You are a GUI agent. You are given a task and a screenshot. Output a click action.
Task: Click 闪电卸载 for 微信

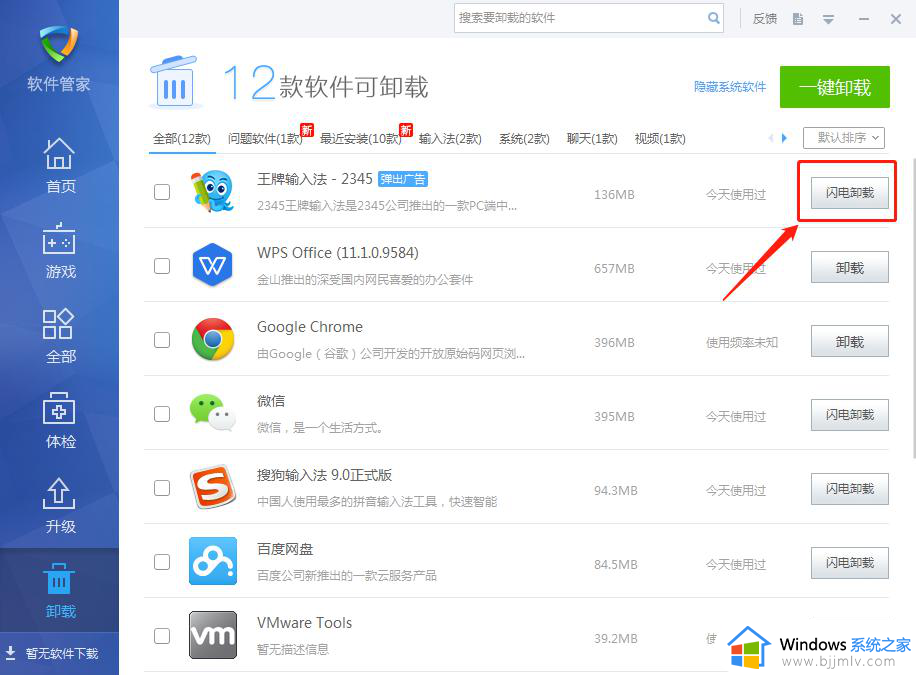849,415
